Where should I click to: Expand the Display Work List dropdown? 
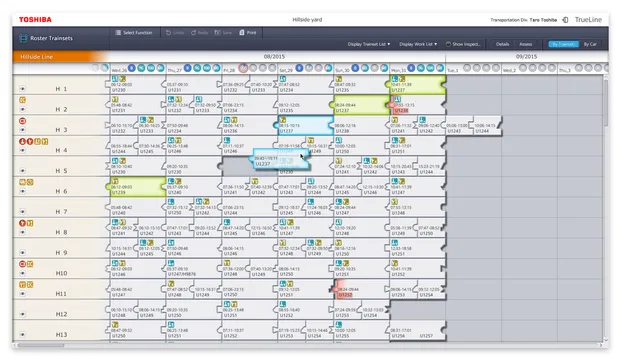418,44
